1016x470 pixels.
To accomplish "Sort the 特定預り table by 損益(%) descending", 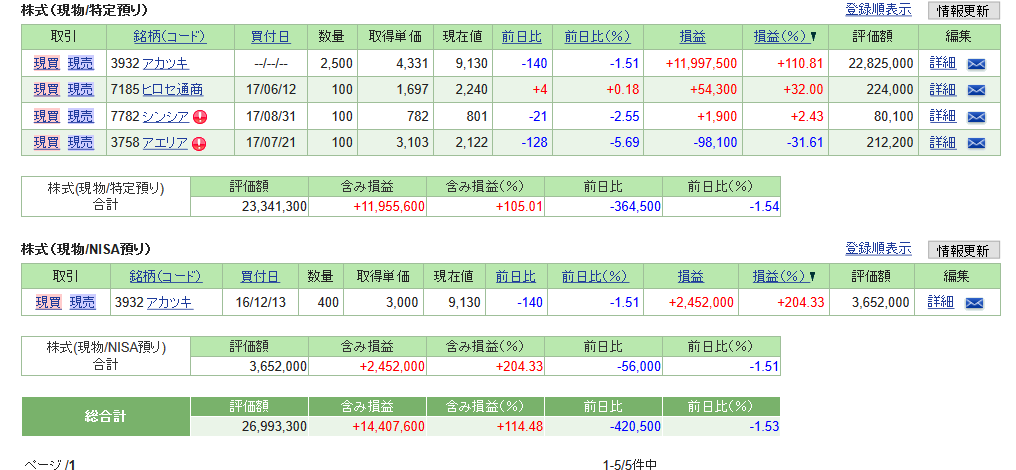I will 785,37.
